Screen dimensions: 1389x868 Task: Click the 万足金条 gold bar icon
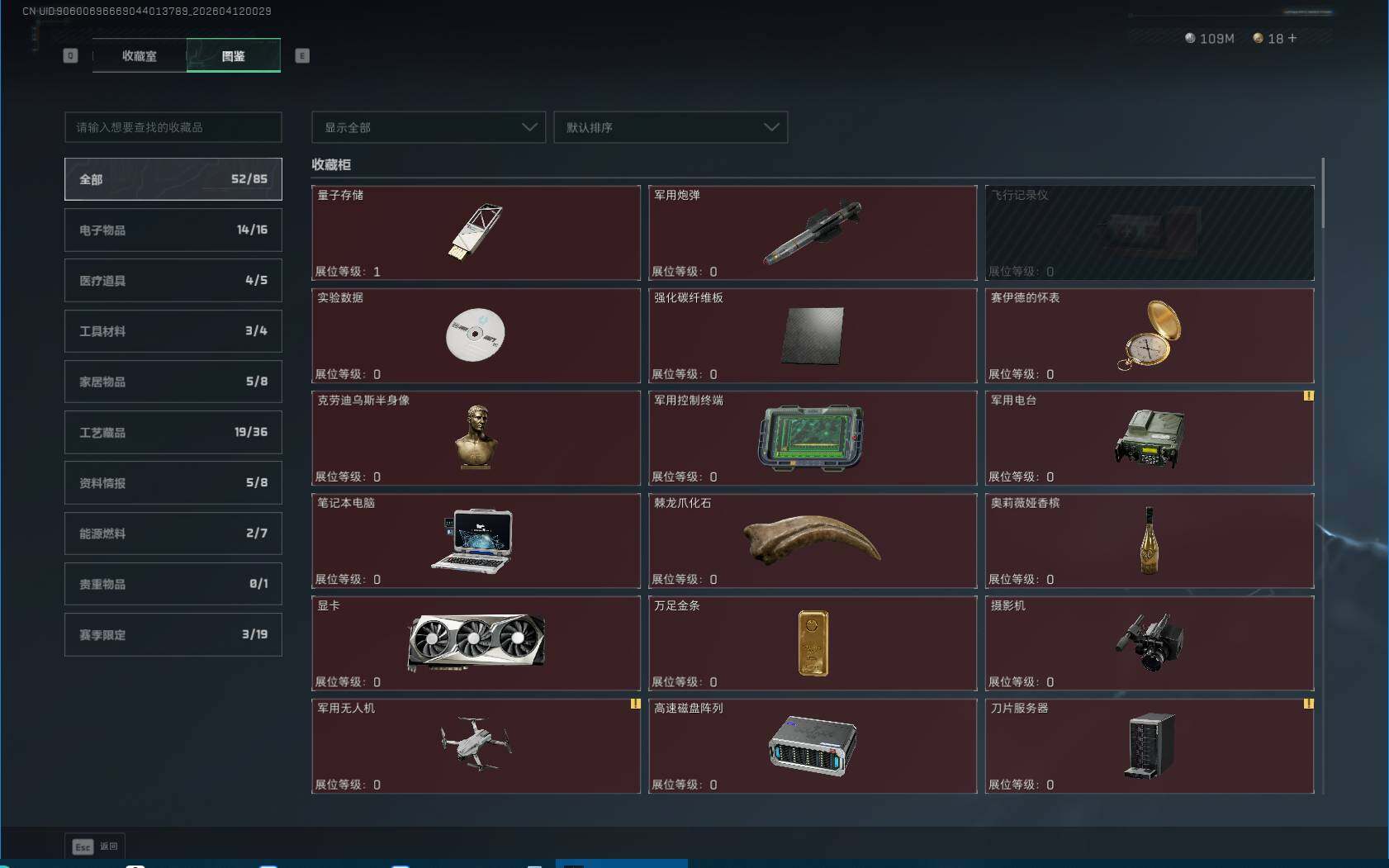coord(813,643)
